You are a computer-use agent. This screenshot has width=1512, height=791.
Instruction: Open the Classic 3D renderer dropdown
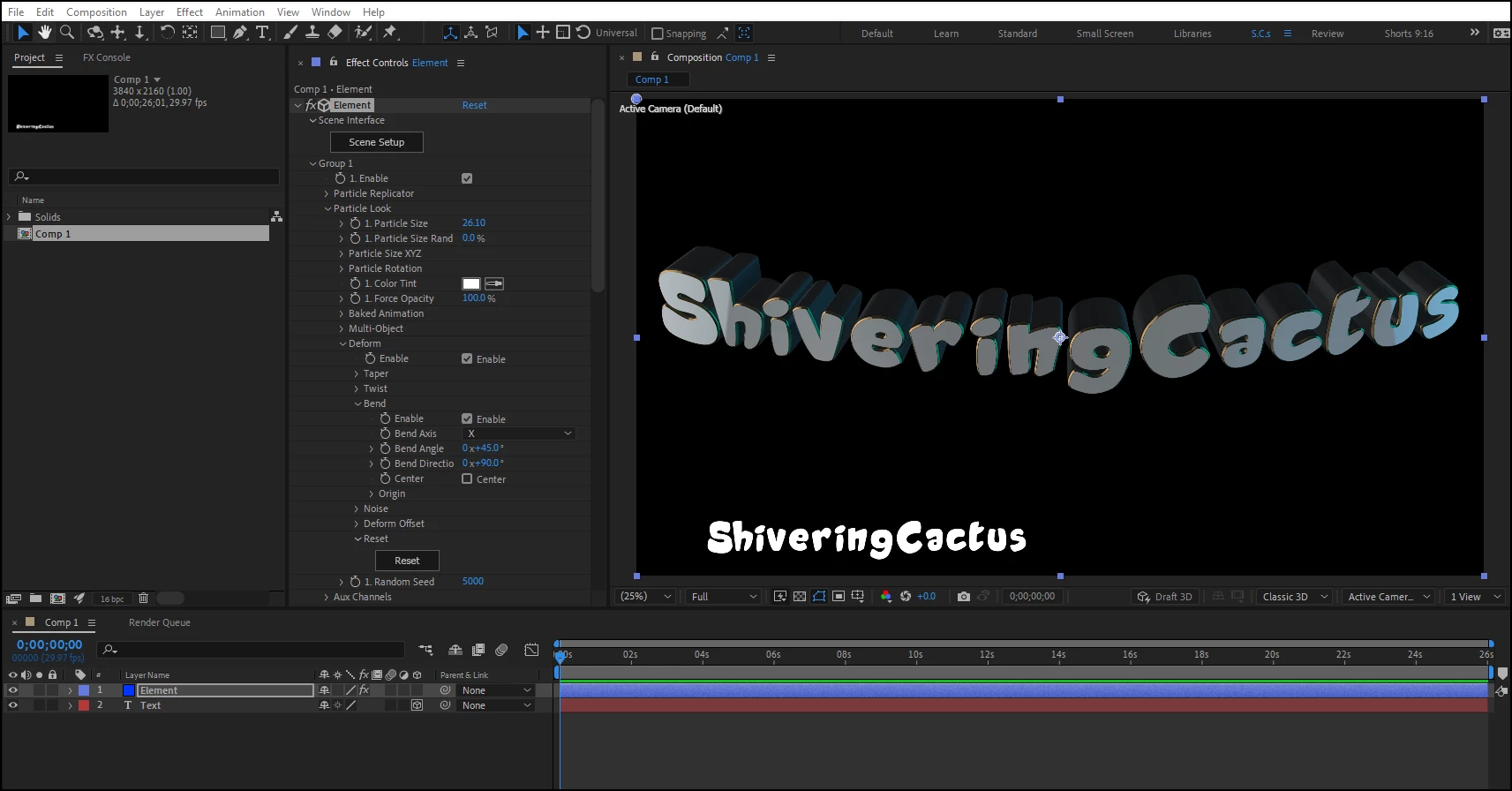[x=1295, y=597]
